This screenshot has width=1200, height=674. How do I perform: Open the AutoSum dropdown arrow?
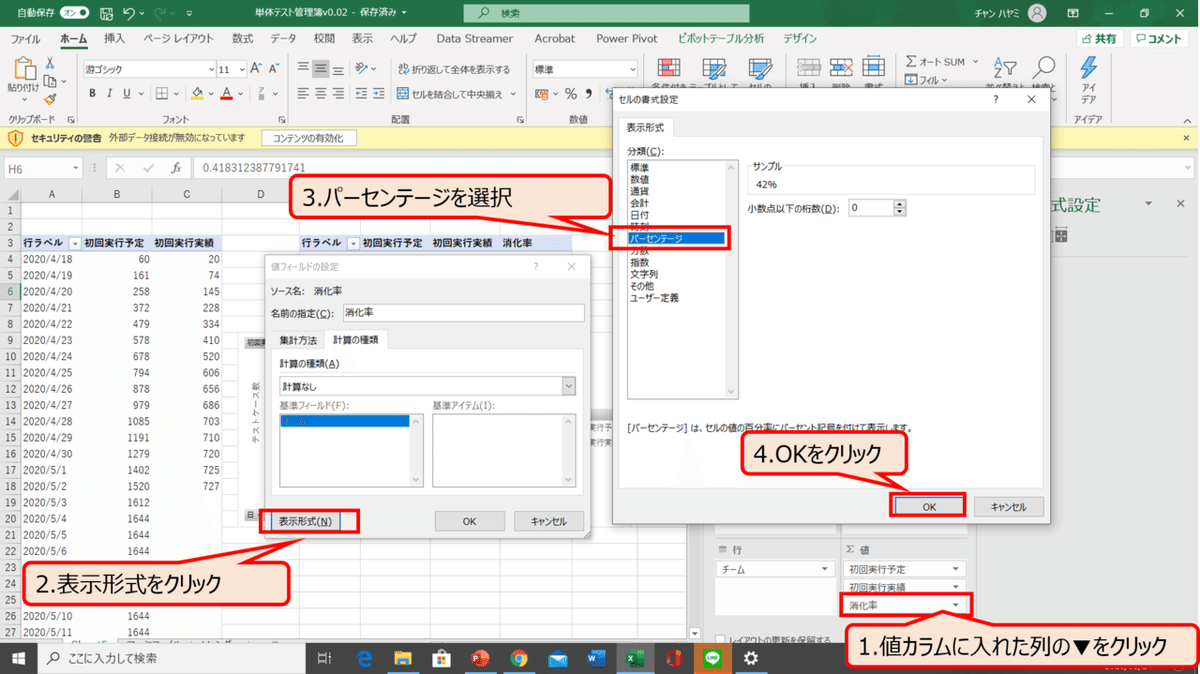973,62
